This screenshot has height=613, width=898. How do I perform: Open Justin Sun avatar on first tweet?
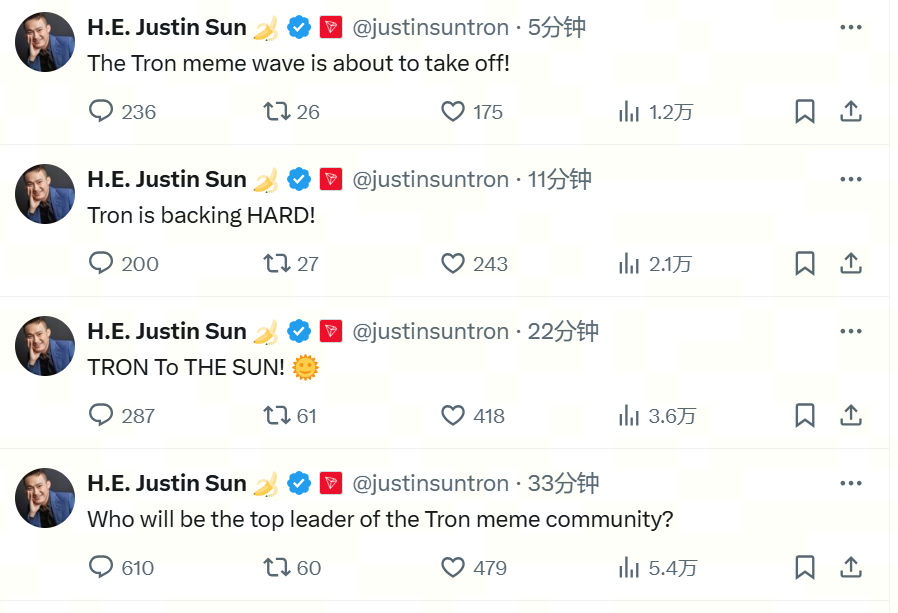point(45,42)
